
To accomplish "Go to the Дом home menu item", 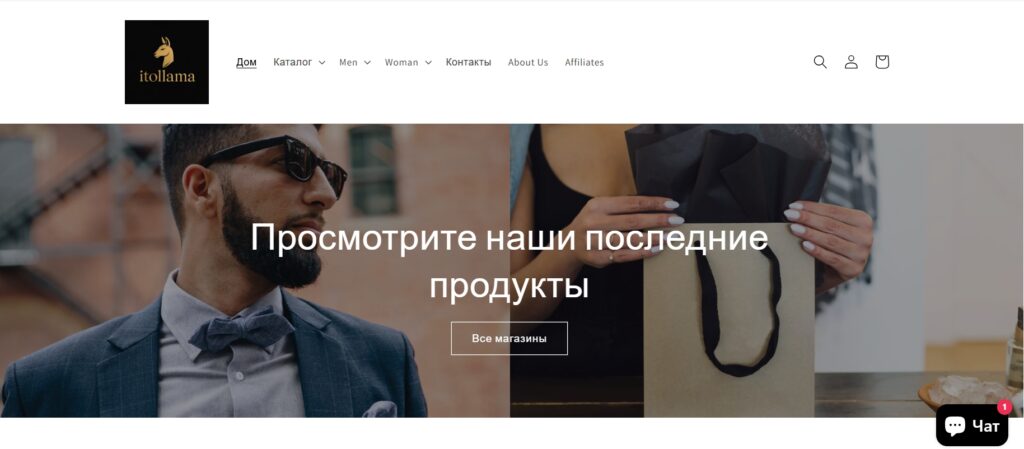I will click(x=246, y=62).
